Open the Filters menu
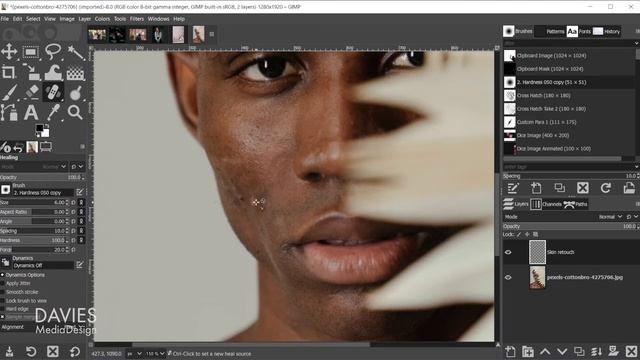Image resolution: width=640 pixels, height=360 pixels. click(x=137, y=19)
